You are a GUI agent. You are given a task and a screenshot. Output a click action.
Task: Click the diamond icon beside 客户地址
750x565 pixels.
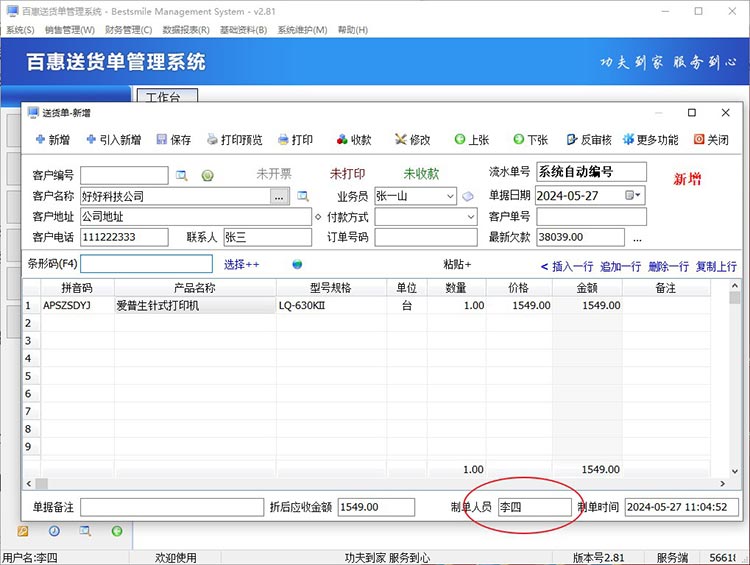pyautogui.click(x=318, y=217)
